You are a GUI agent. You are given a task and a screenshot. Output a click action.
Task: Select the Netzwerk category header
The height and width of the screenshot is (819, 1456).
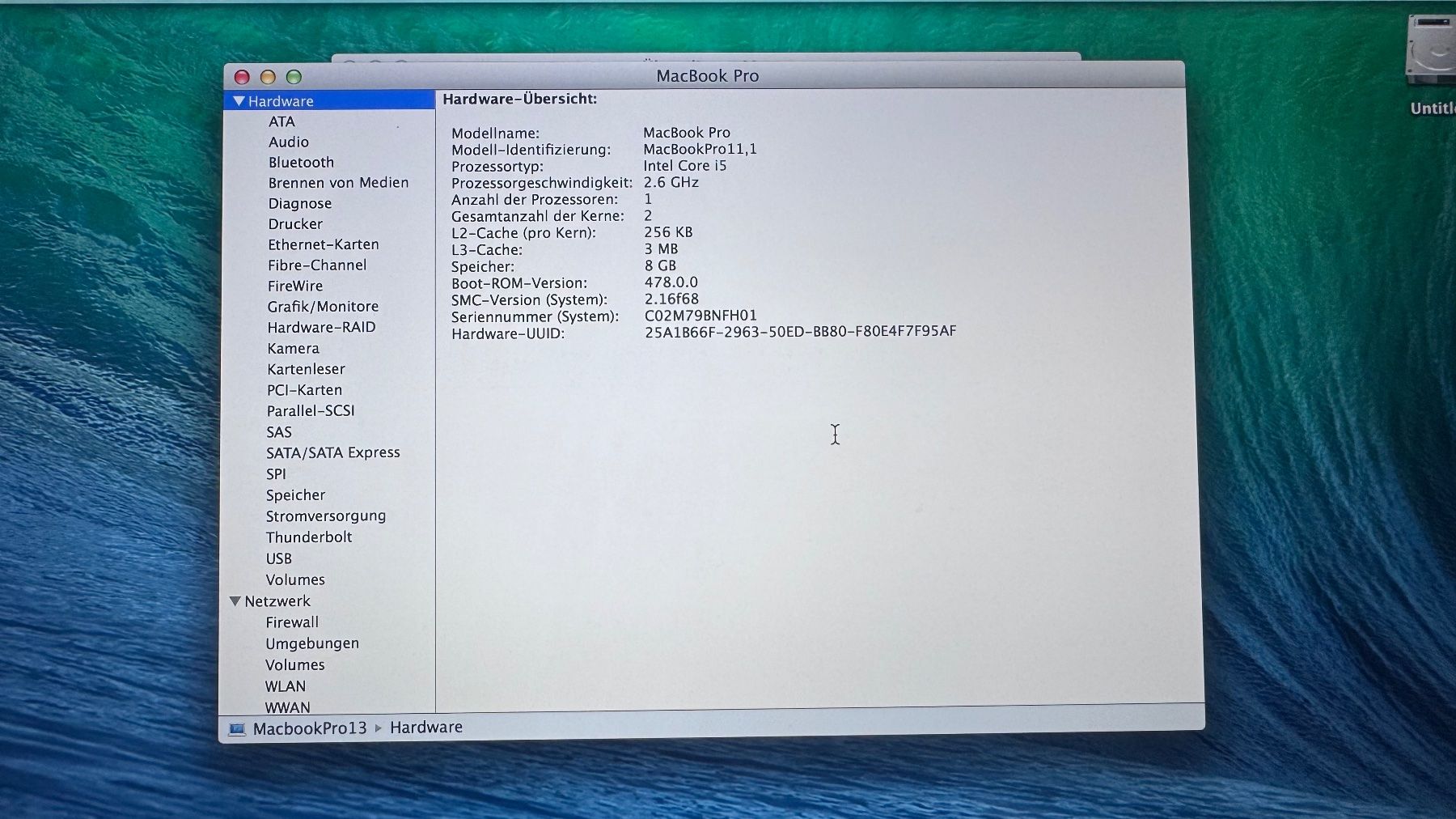277,601
